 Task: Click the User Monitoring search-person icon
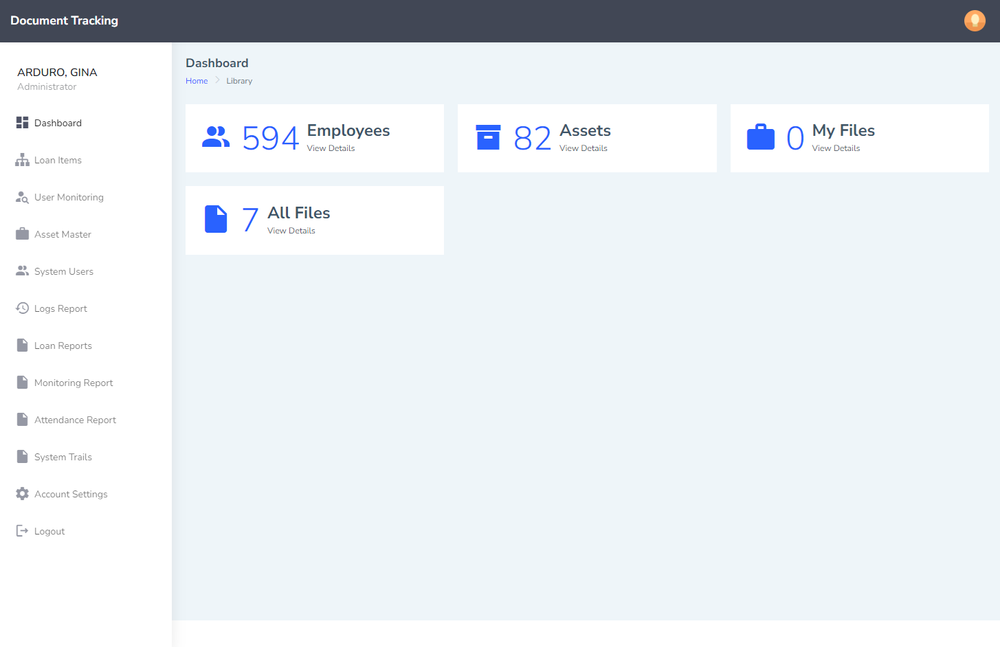coord(22,196)
